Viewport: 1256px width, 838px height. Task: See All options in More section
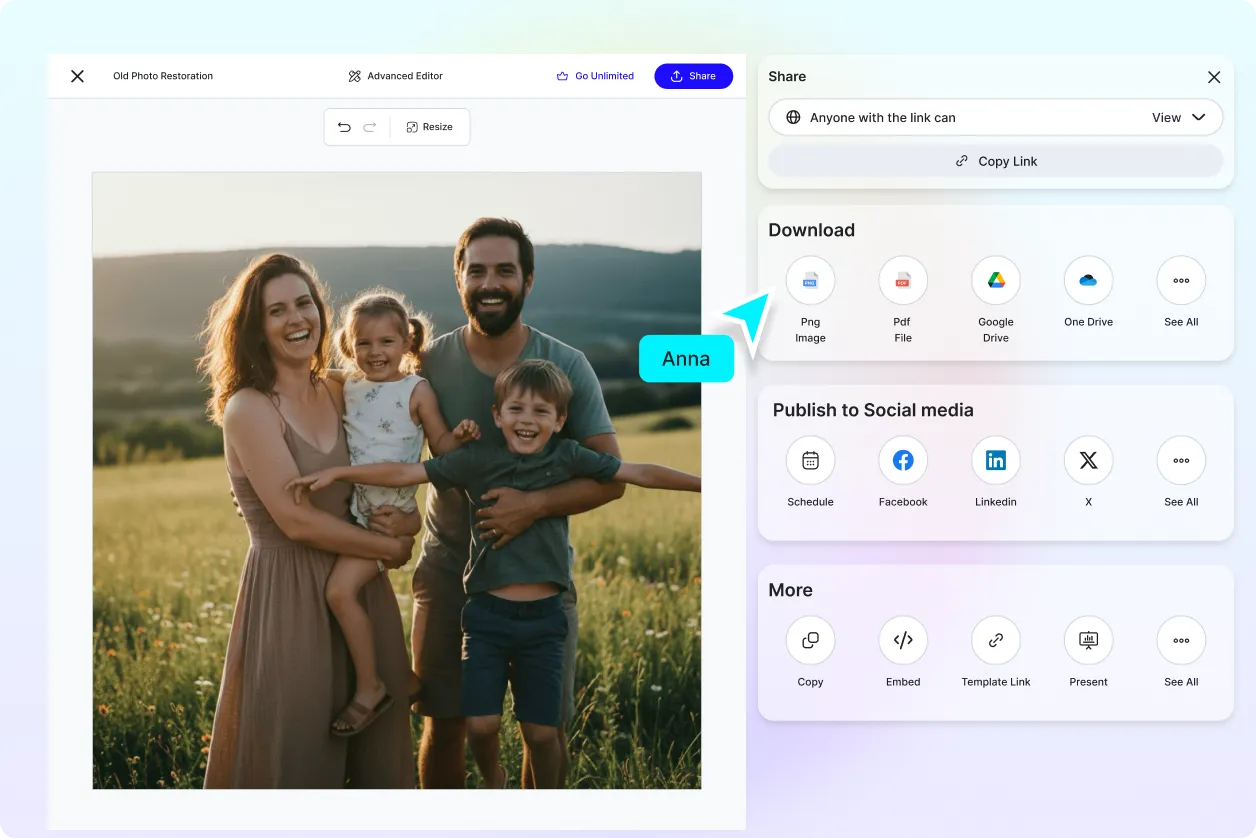1181,641
